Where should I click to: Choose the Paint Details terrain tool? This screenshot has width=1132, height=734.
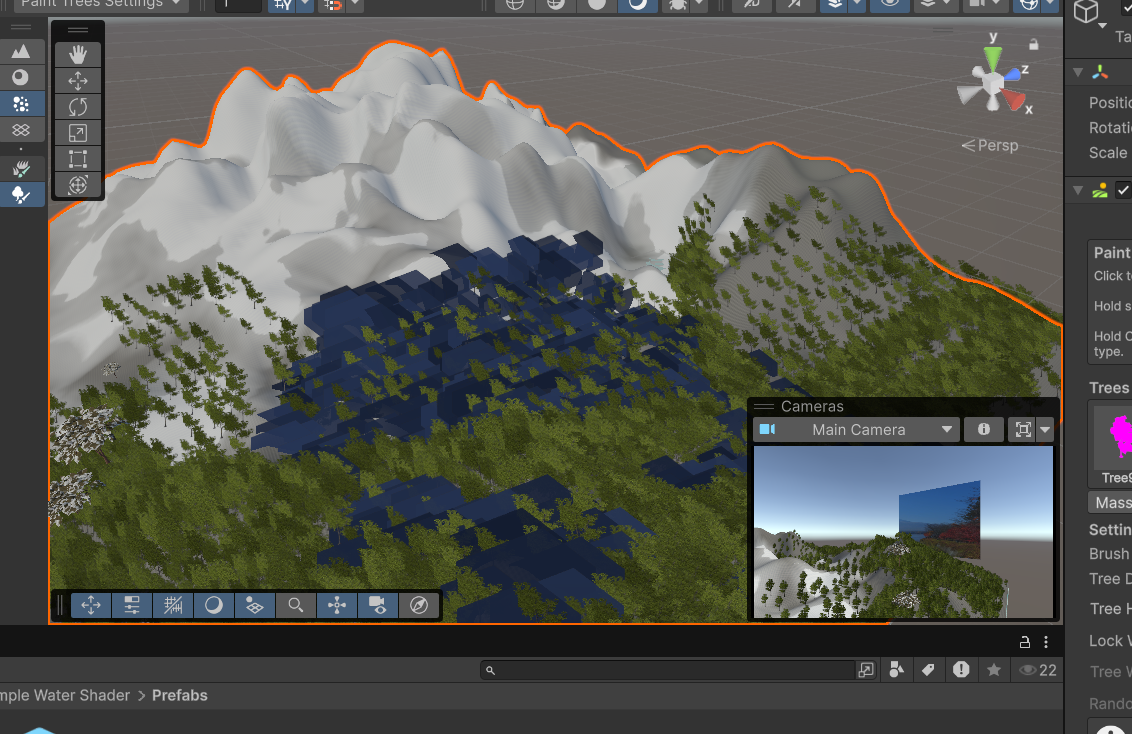tap(21, 169)
